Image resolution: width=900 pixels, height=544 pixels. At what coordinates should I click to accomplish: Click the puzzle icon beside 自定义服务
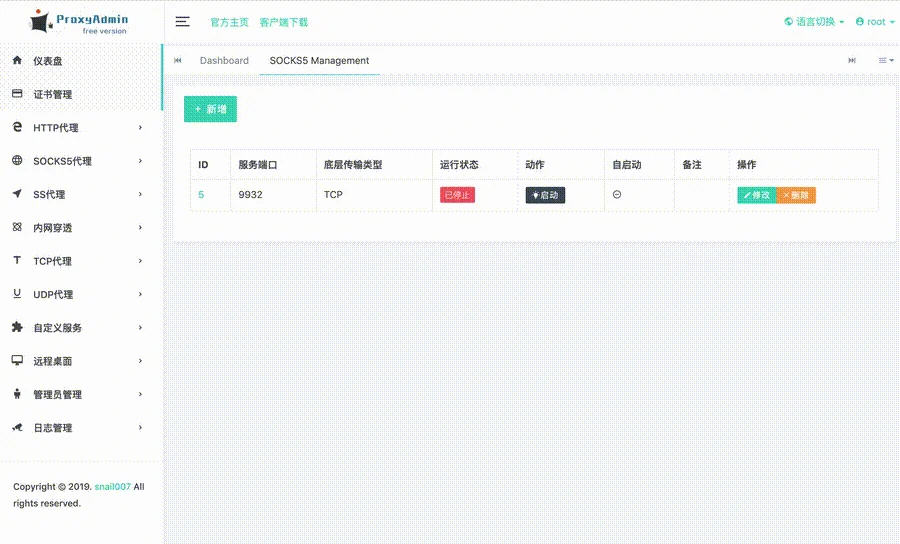(x=17, y=327)
